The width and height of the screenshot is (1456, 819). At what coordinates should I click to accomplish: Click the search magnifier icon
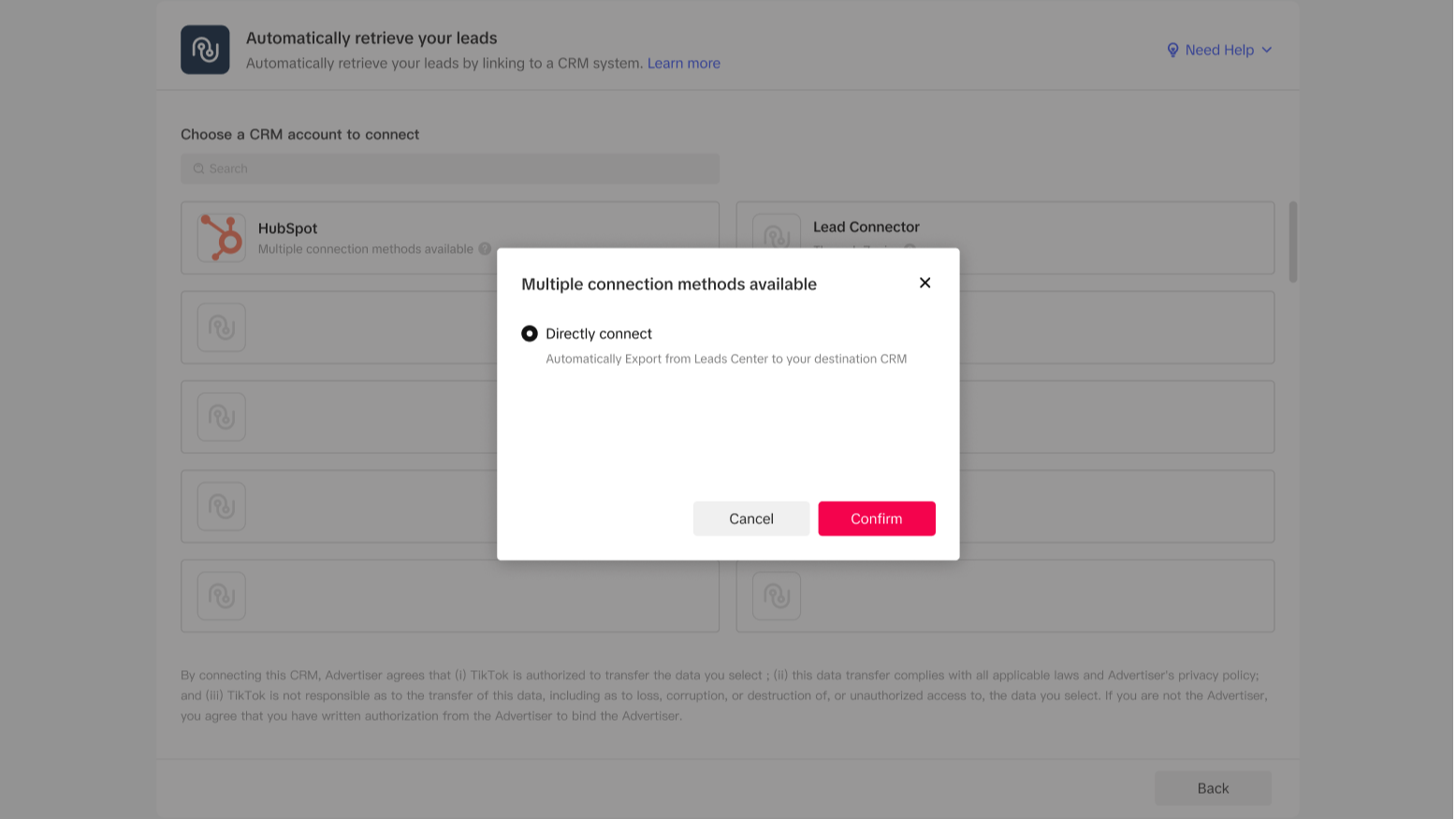(x=198, y=168)
